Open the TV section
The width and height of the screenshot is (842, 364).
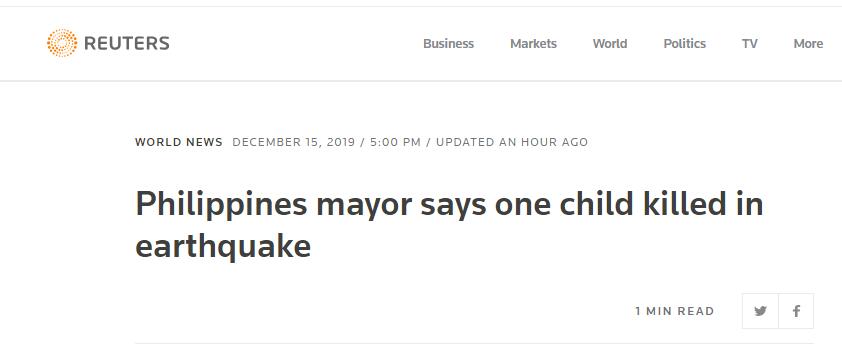750,43
